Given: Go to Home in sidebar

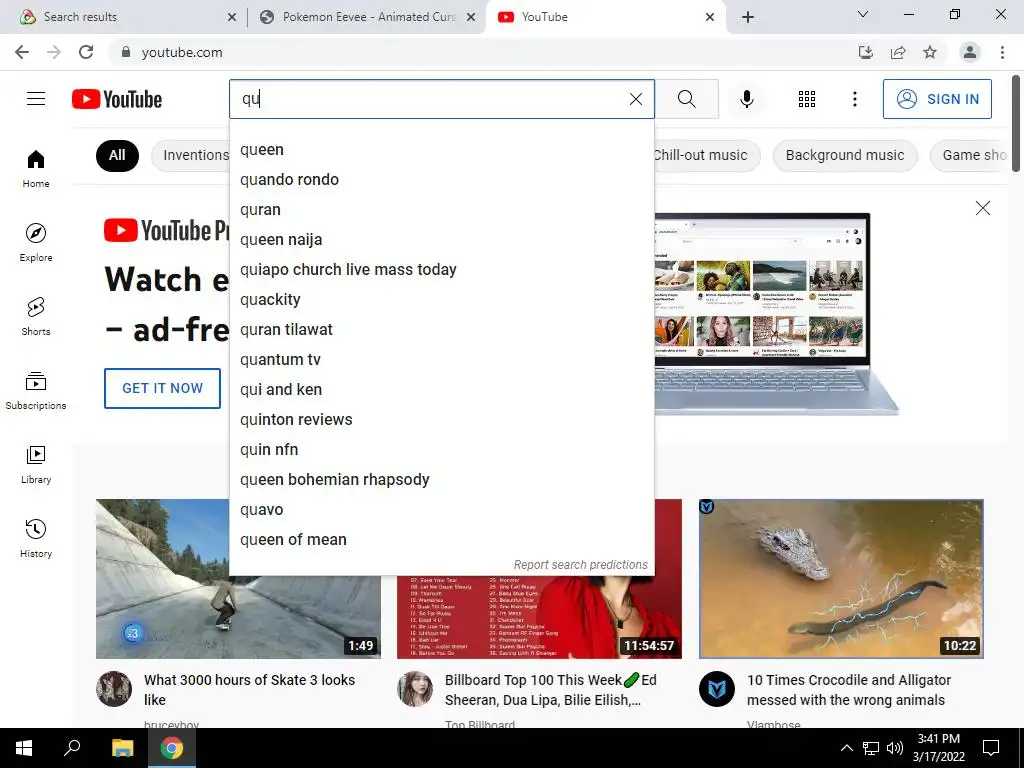Looking at the screenshot, I should (x=36, y=168).
